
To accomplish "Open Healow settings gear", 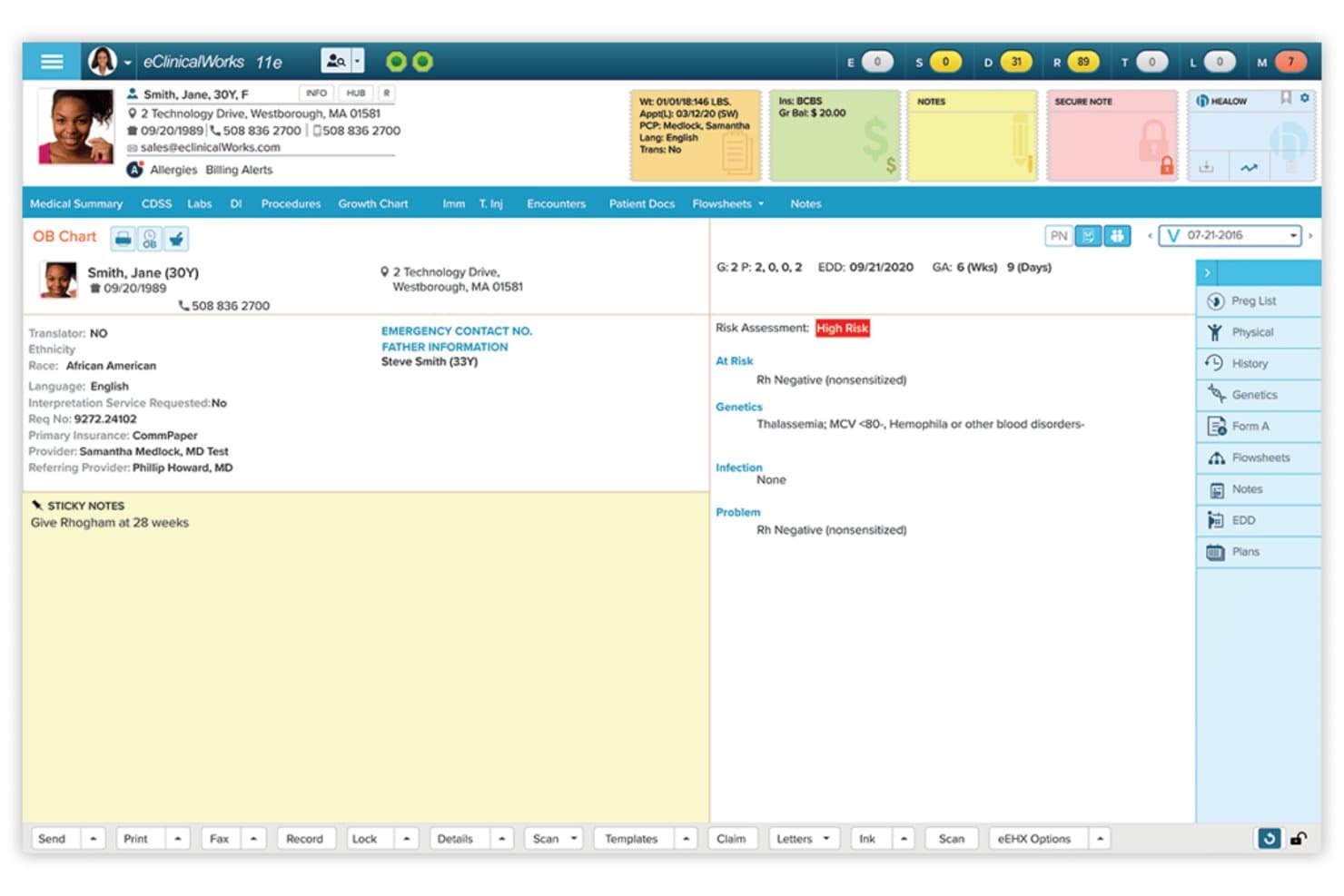I will click(x=1305, y=98).
